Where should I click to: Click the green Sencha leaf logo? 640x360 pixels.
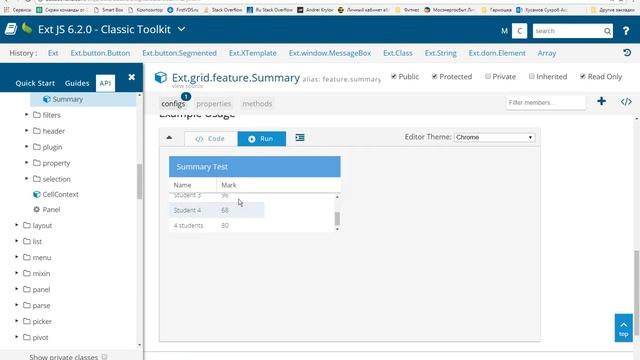click(27, 29)
